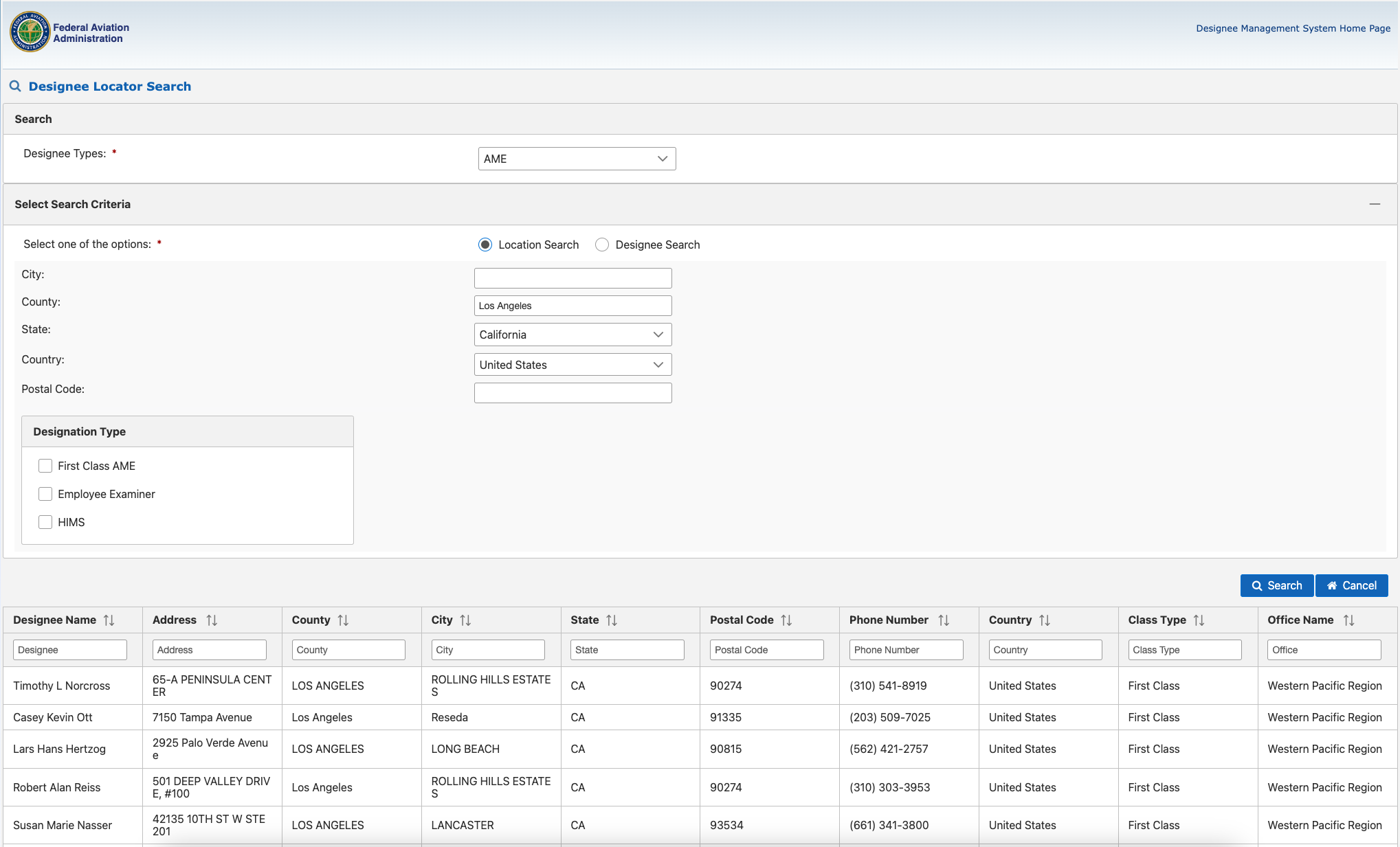
Task: Select the Designee Search radio option
Action: click(x=602, y=245)
